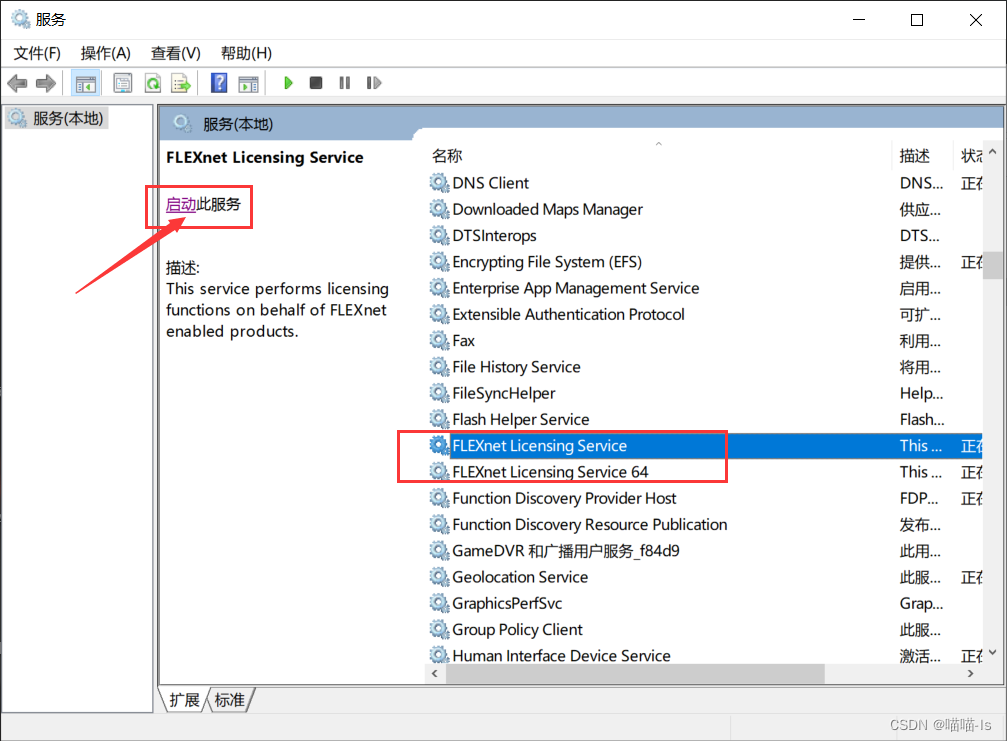Click the scroll left arrow under the list

(435, 674)
